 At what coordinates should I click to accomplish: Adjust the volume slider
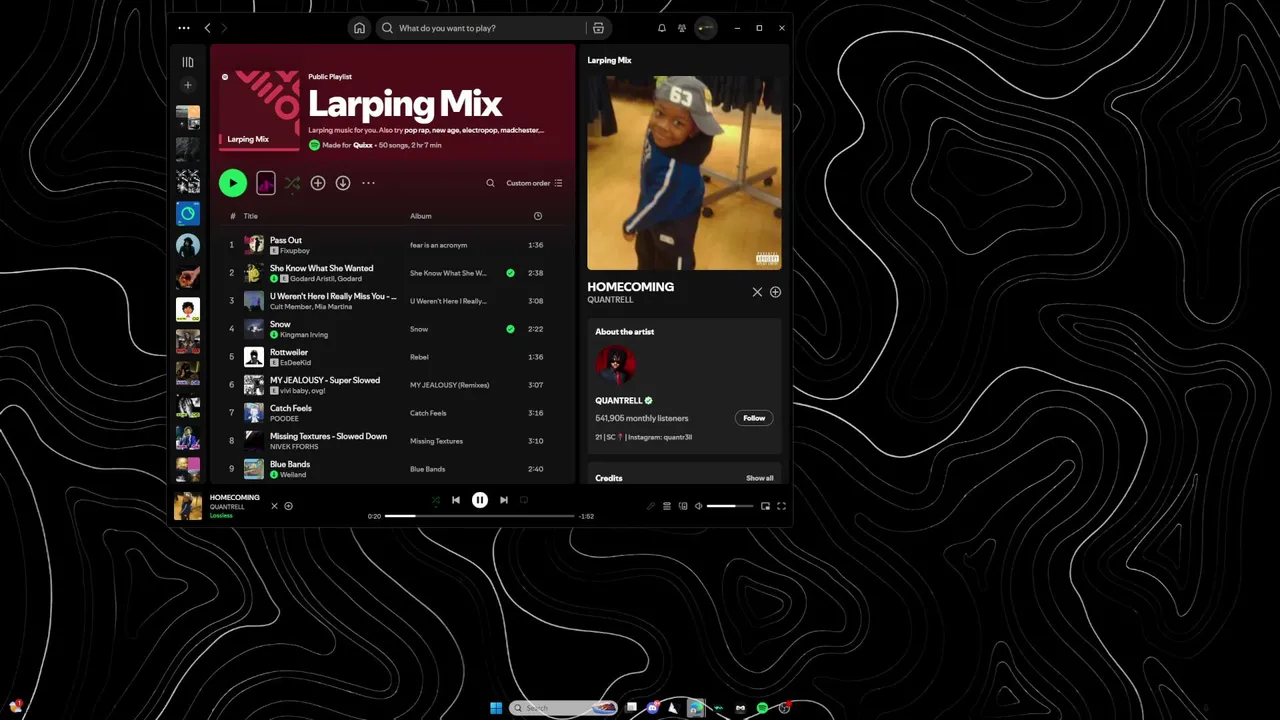pos(730,506)
